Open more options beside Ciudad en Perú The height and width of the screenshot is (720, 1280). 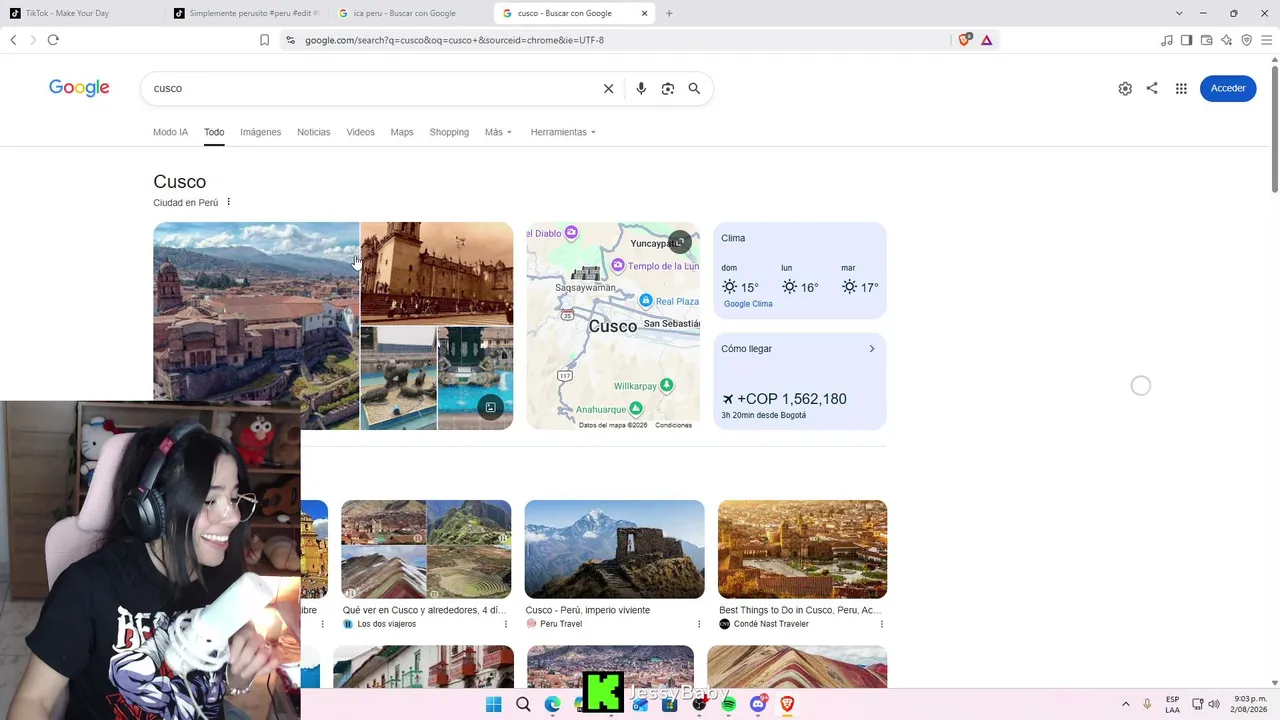pos(229,202)
